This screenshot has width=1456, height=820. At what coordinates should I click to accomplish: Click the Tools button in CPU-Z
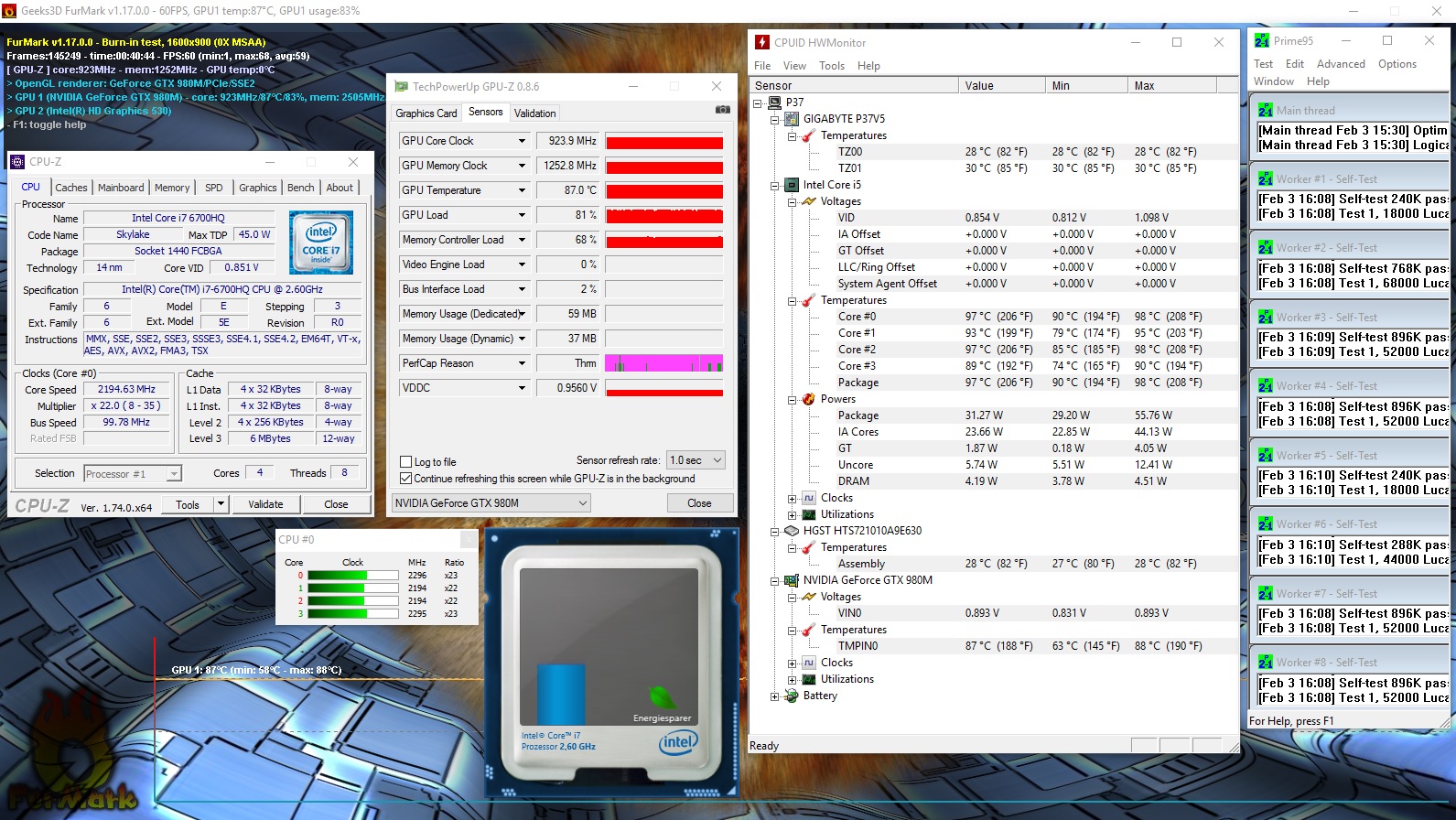(x=188, y=504)
